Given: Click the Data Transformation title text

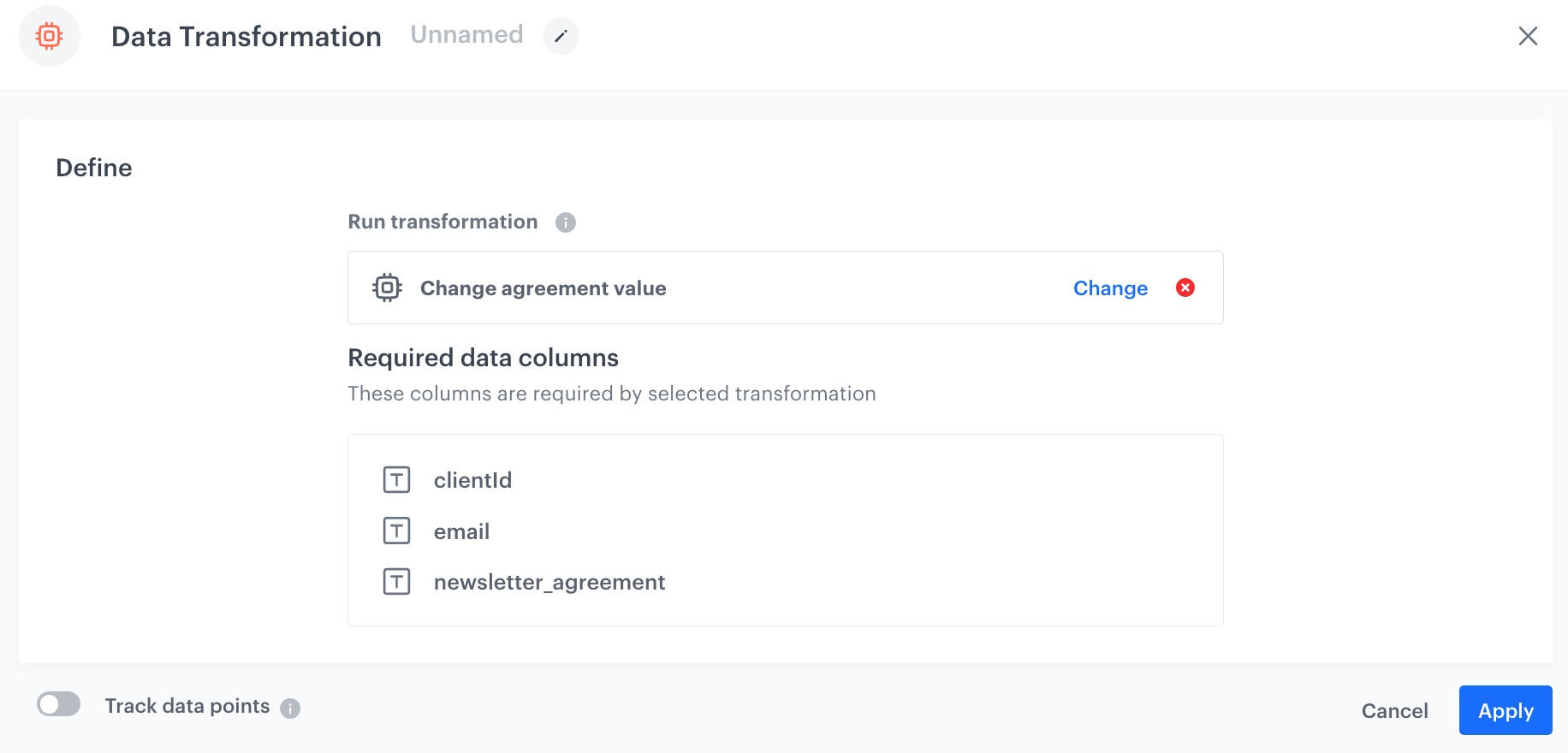Looking at the screenshot, I should click(x=246, y=37).
